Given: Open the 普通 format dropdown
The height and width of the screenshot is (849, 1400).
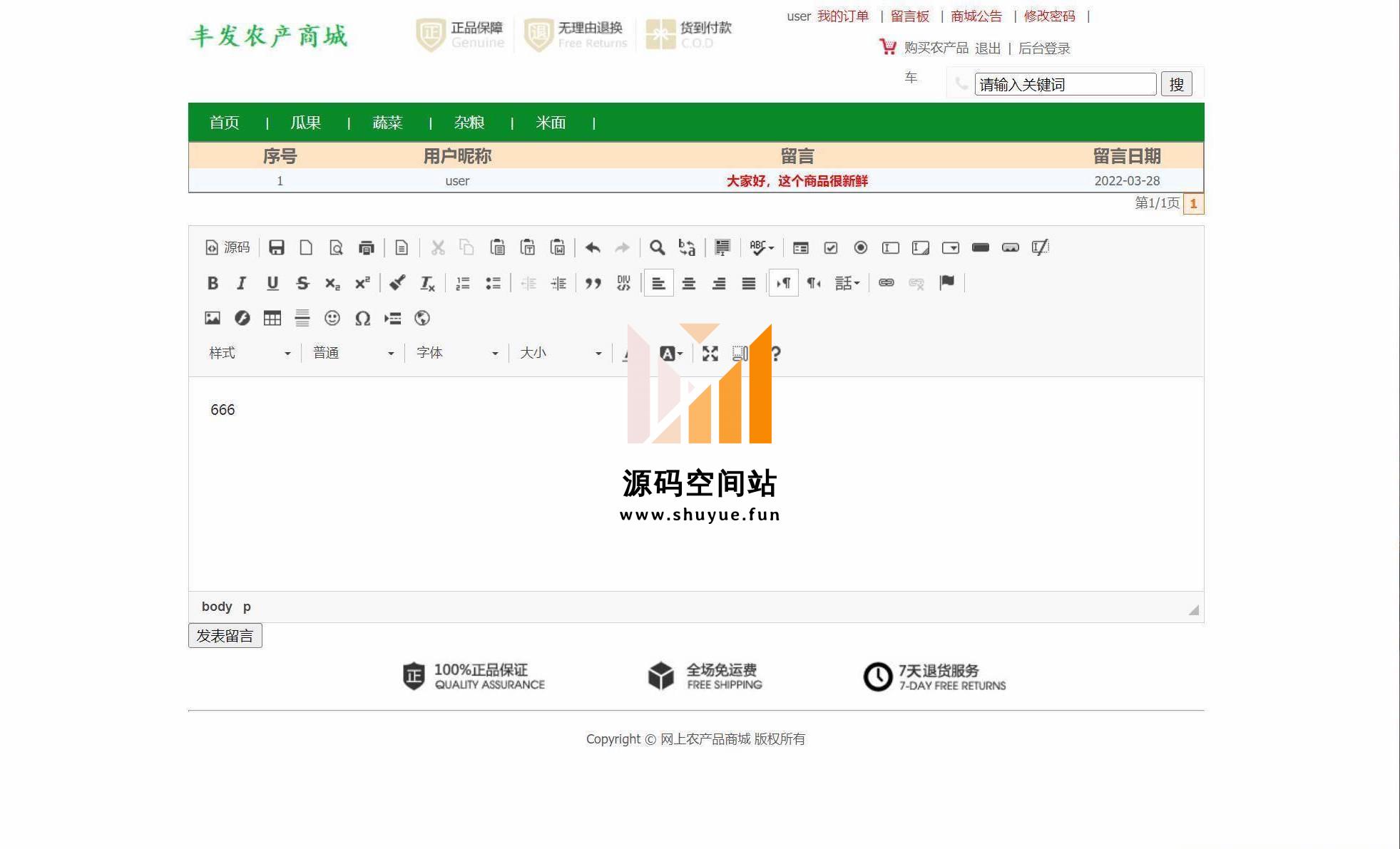Looking at the screenshot, I should (x=353, y=353).
